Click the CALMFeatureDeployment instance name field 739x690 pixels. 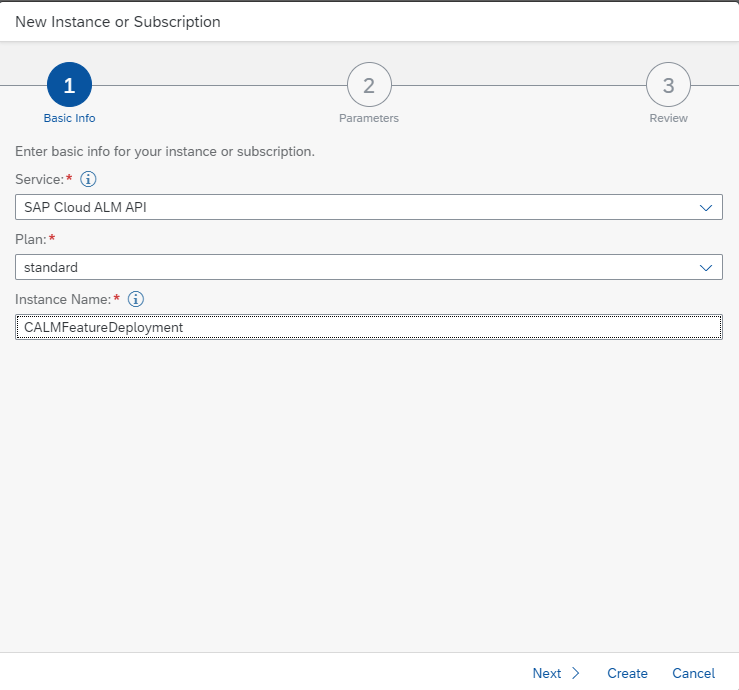coord(369,327)
